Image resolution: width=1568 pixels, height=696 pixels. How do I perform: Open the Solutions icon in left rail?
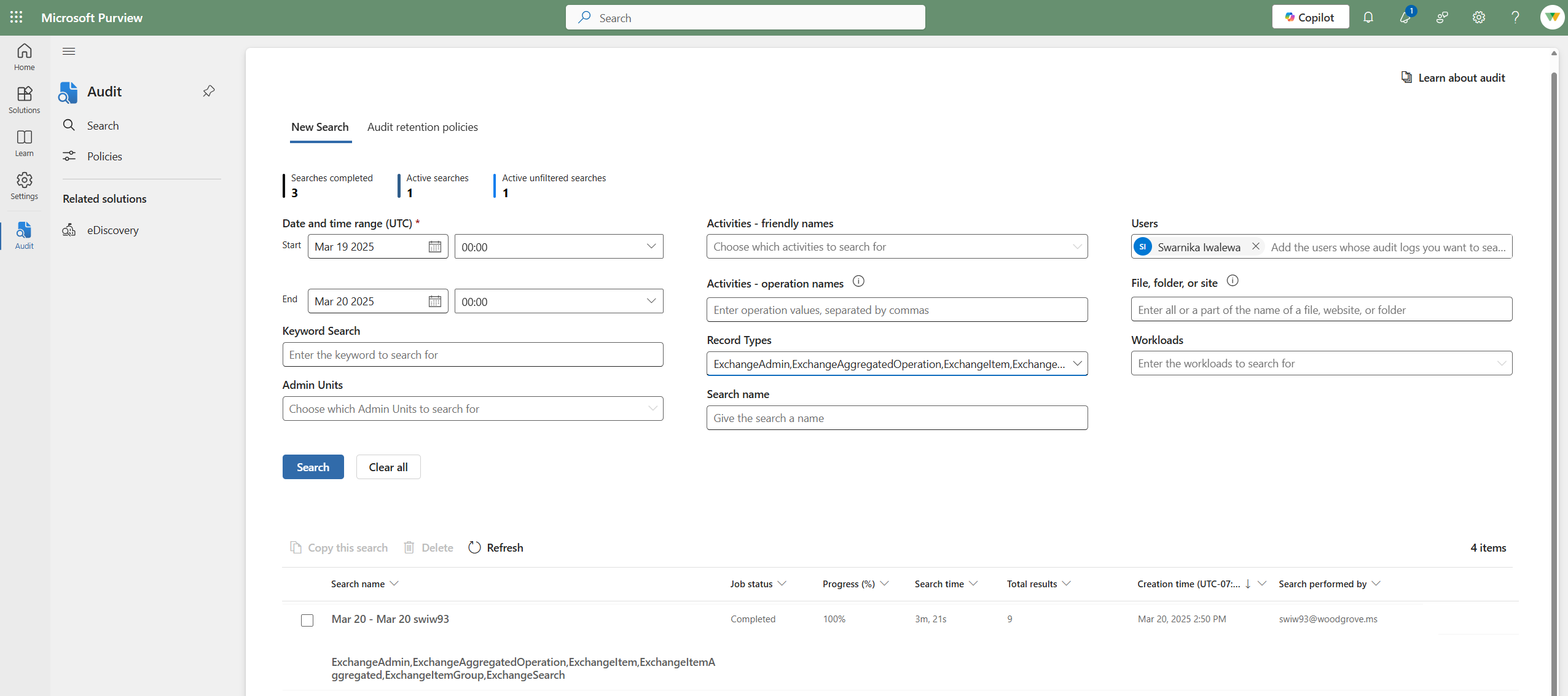[24, 99]
